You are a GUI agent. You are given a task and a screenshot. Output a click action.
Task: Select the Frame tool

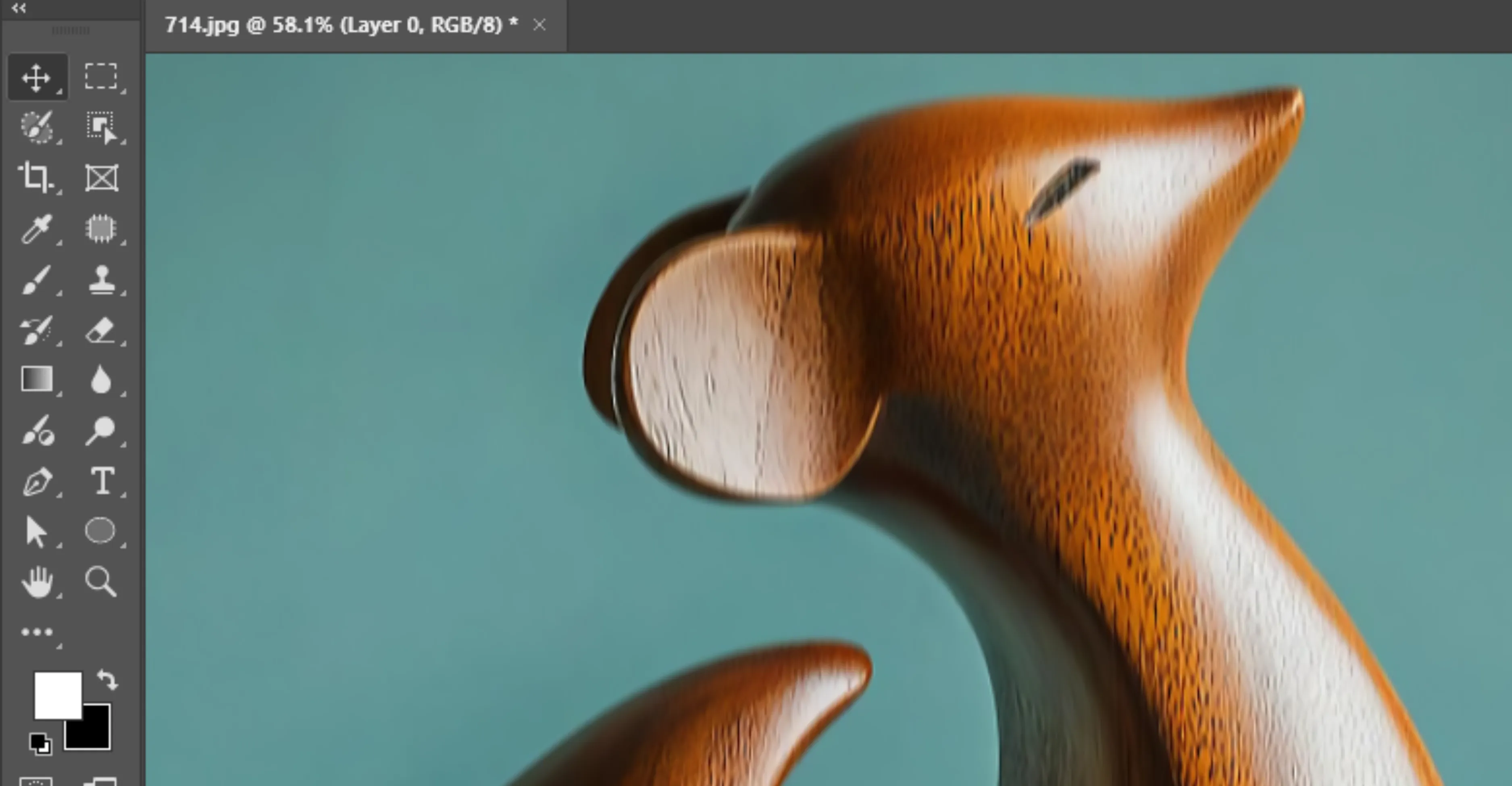[101, 177]
